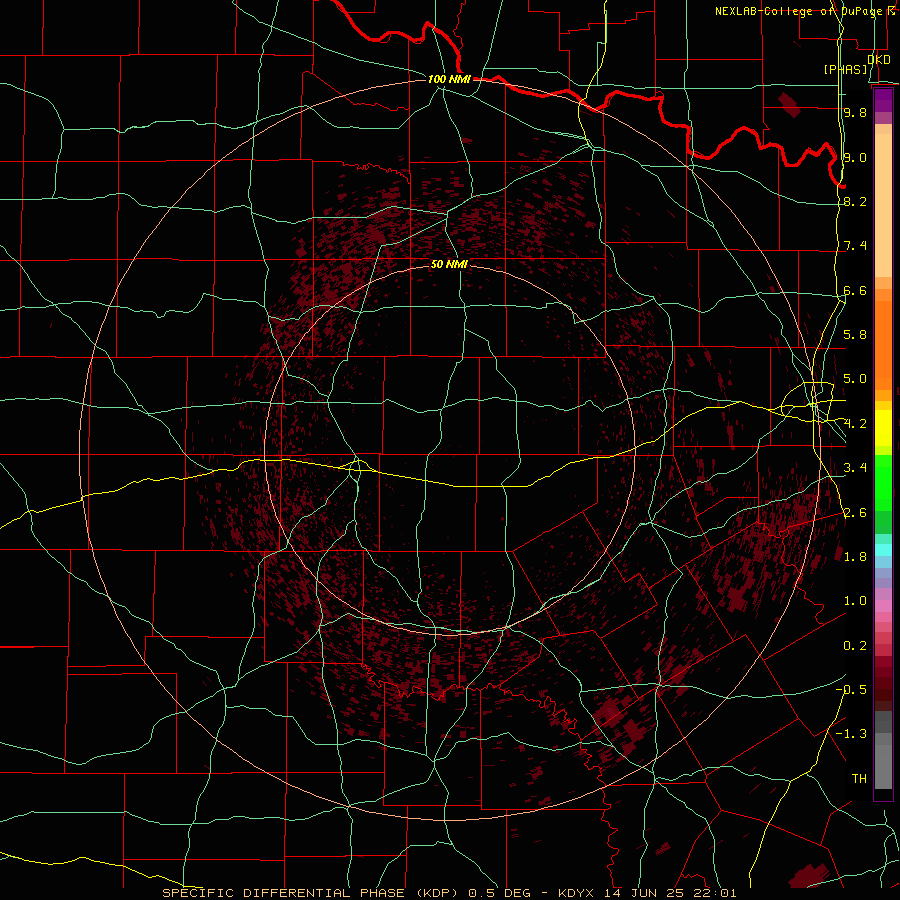Click the 0.5 DEG elevation text in the caption
Viewport: 900px width, 900px height.
point(500,893)
